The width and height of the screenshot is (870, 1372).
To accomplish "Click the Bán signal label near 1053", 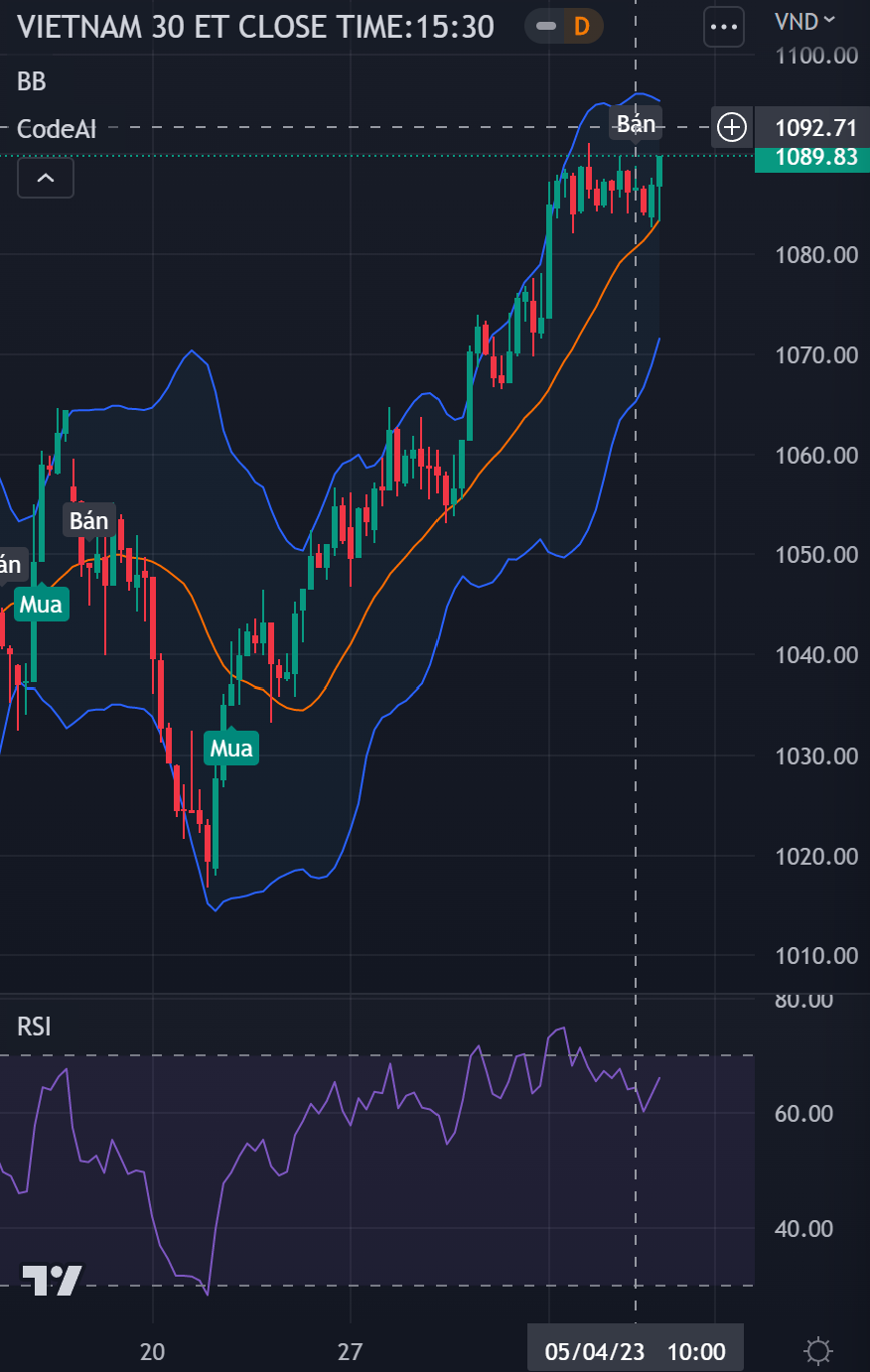I will coord(88,520).
